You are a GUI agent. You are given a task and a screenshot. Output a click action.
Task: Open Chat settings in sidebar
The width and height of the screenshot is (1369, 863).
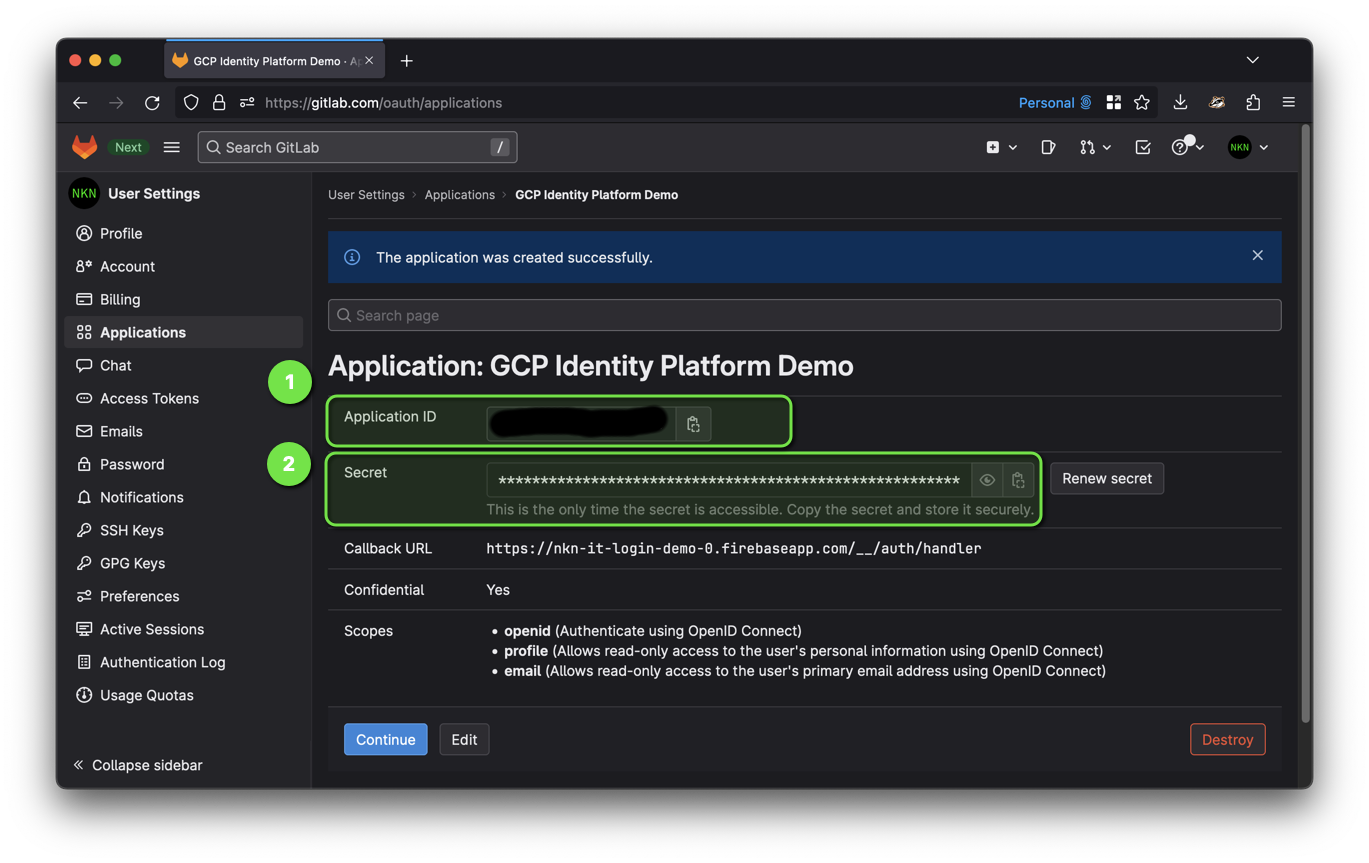(x=183, y=365)
